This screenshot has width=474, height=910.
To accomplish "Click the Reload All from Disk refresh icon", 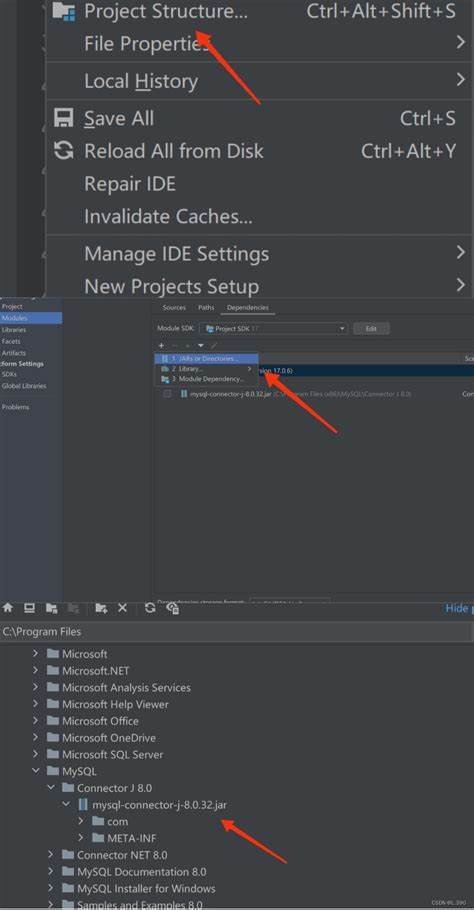I will click(64, 151).
